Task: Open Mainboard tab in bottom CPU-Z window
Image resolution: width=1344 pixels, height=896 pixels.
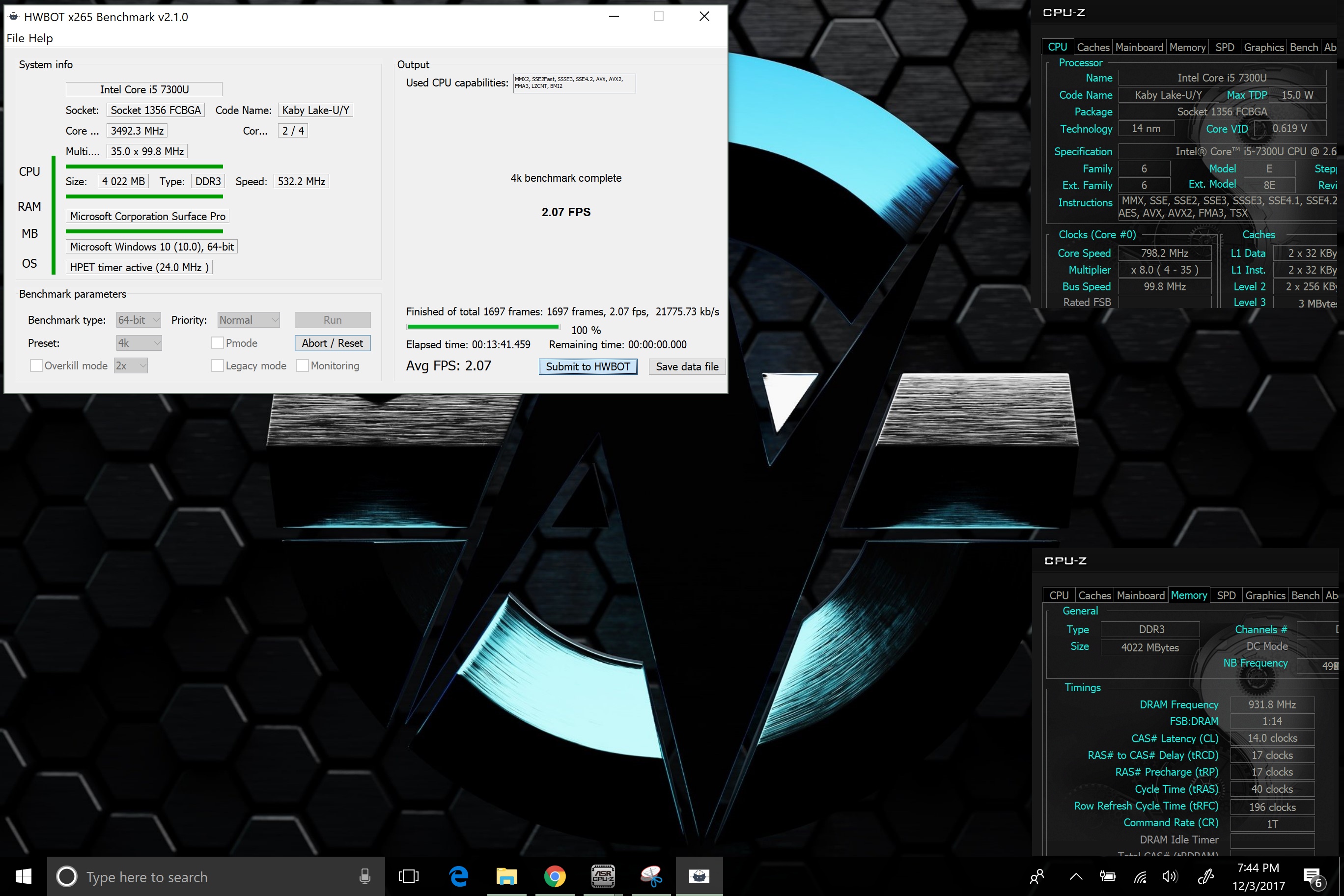Action: 1141,595
